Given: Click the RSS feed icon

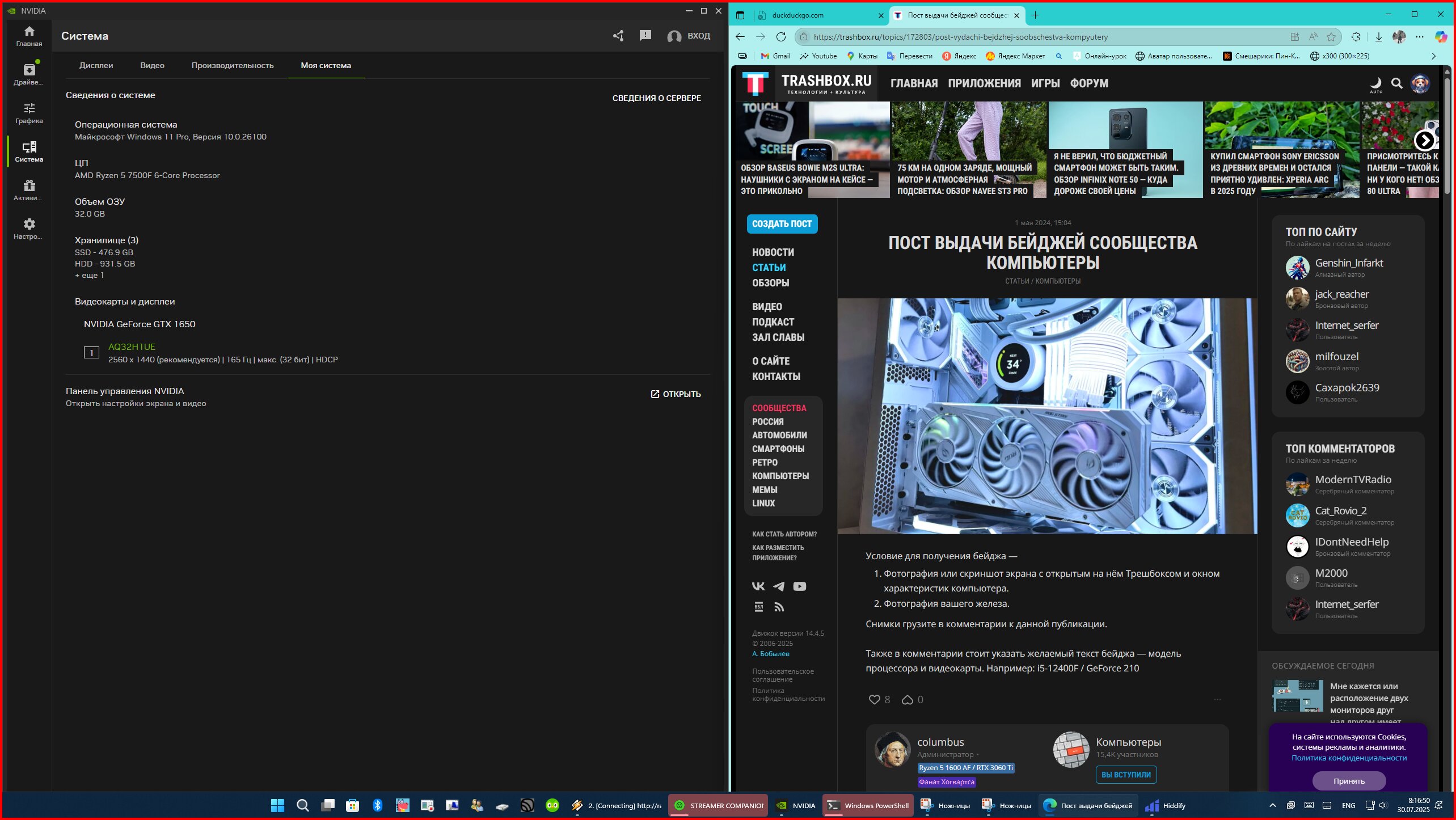Looking at the screenshot, I should [779, 607].
